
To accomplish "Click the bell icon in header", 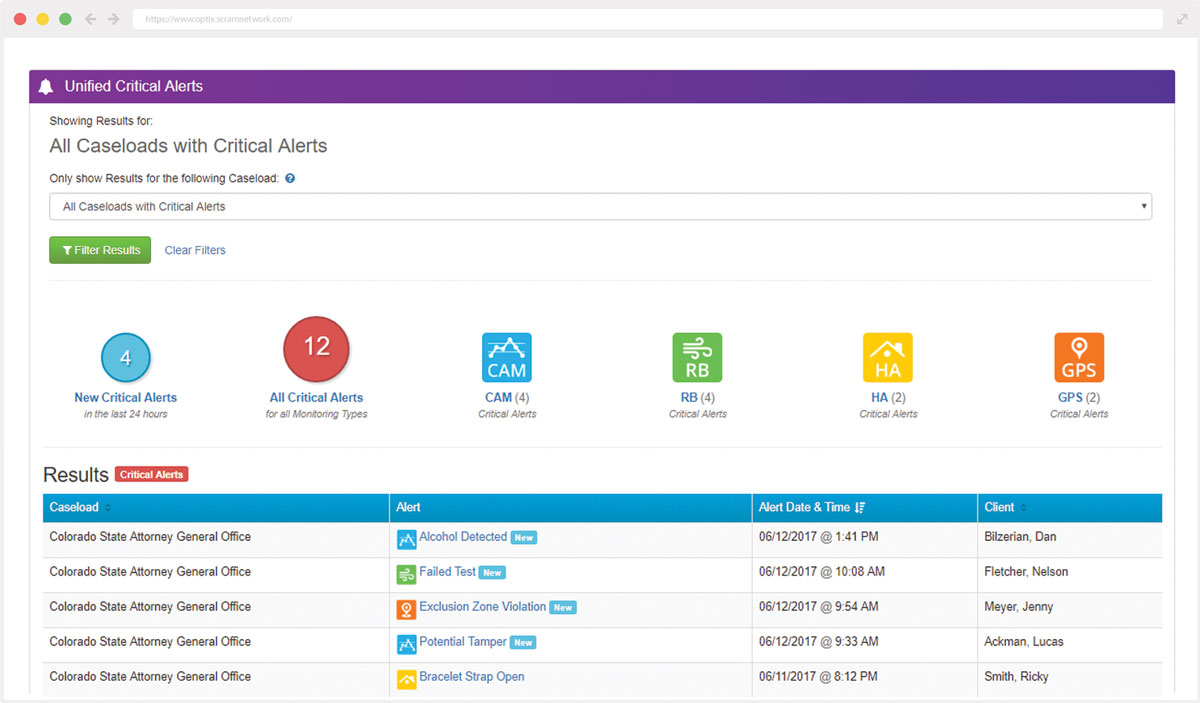I will (46, 87).
